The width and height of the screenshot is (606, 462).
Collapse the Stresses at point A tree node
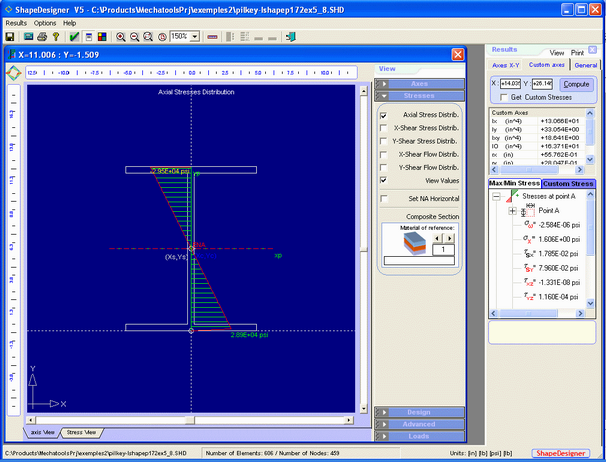tap(496, 196)
